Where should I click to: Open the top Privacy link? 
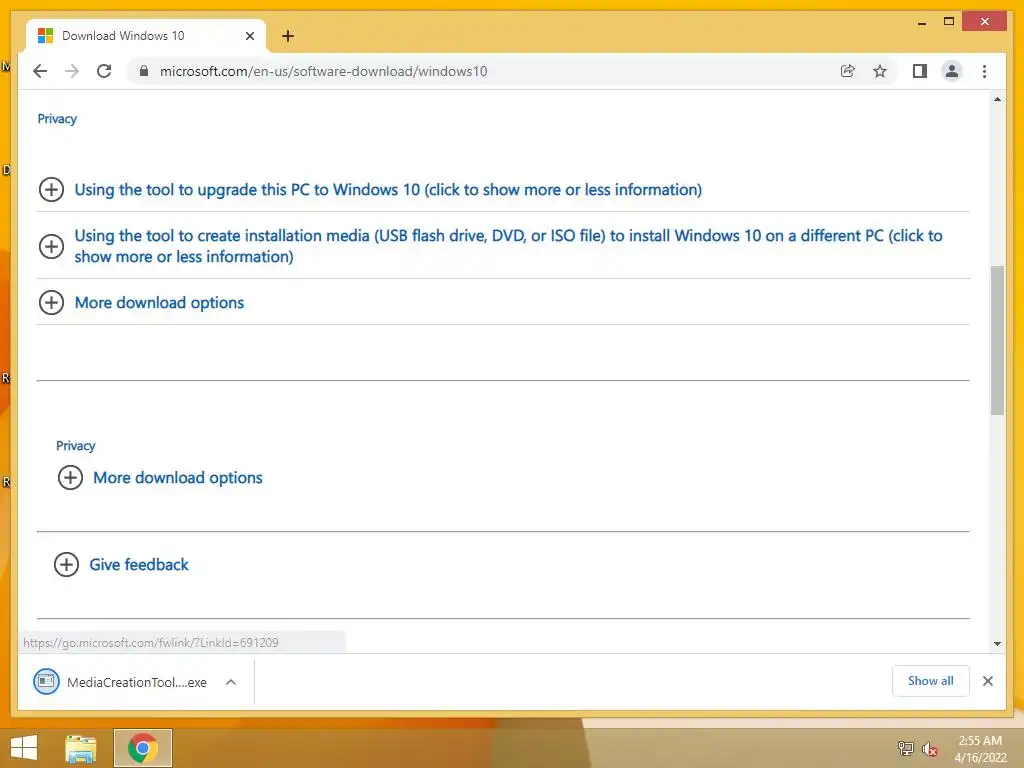[57, 119]
